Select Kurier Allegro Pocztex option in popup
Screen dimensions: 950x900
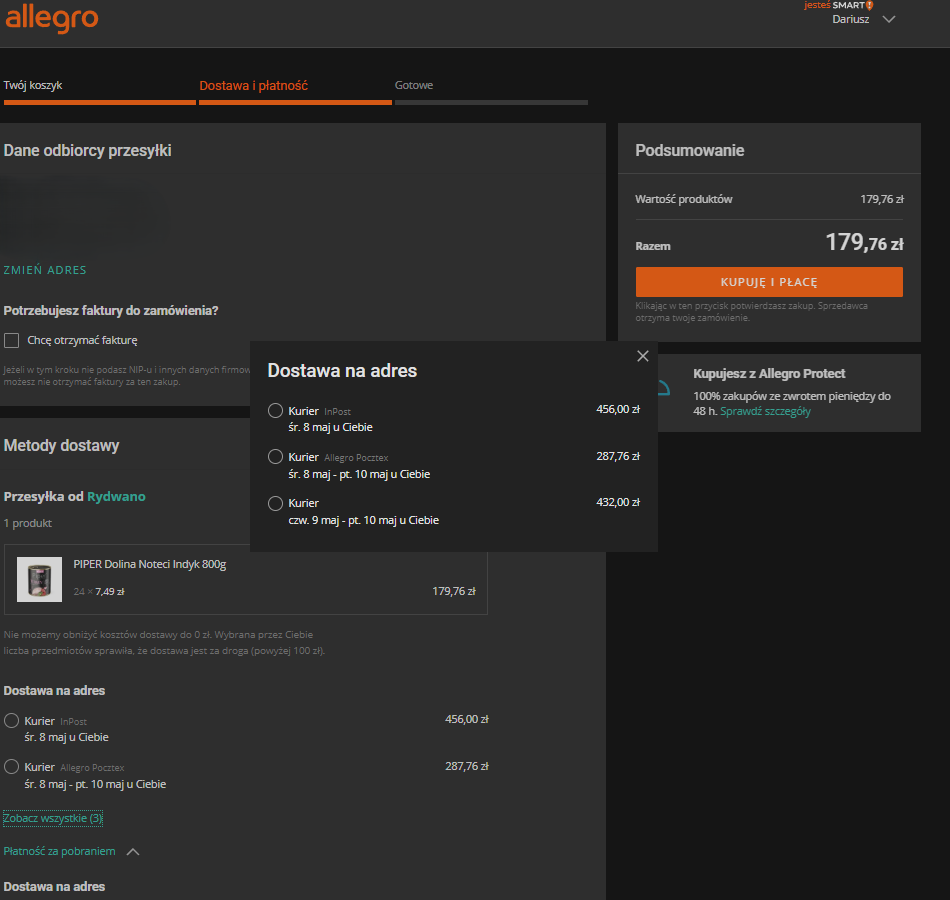276,457
